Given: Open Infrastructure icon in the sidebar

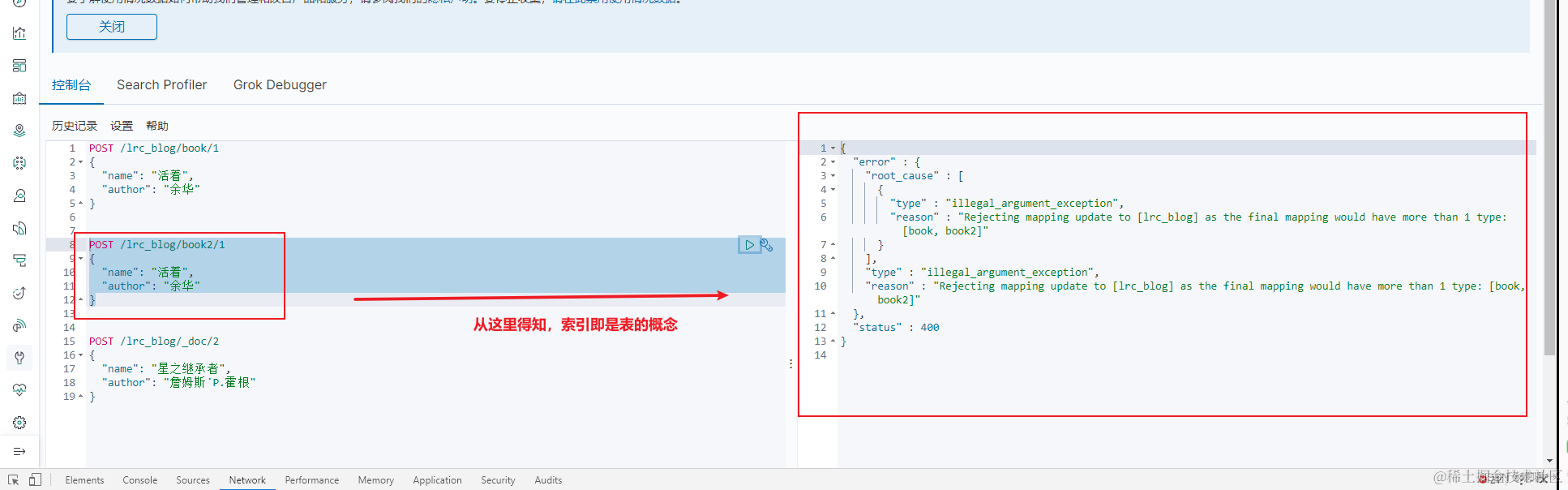Looking at the screenshot, I should point(19,196).
